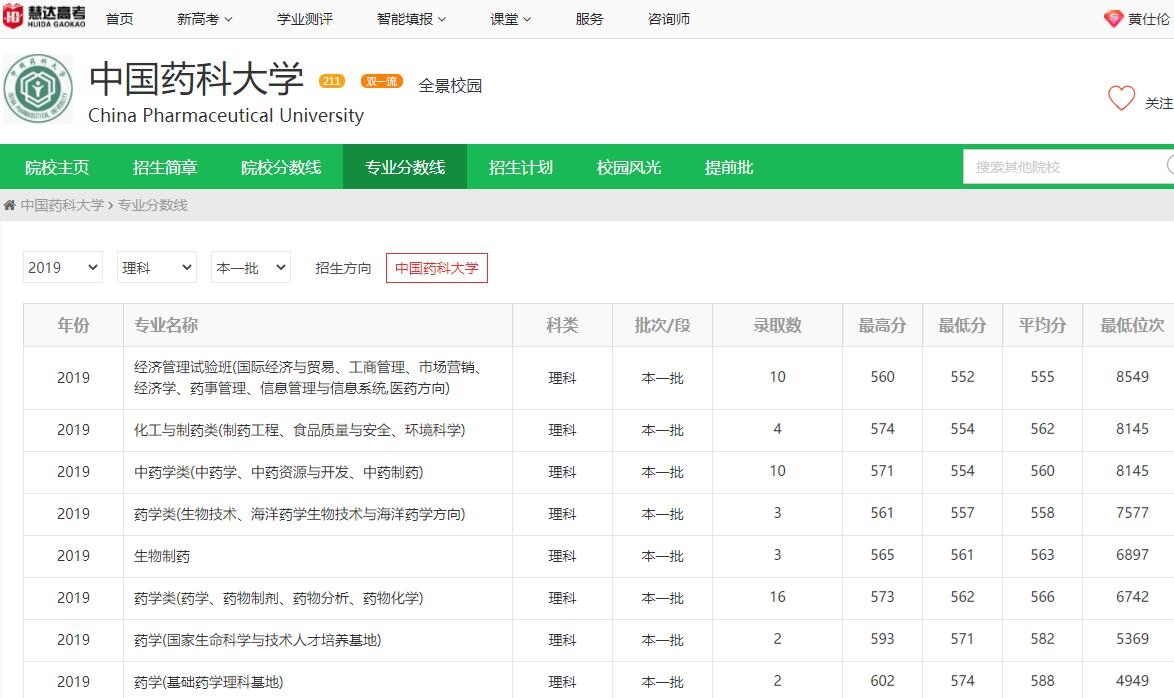Click the 最高分 column header
Screen dimensions: 1174x698
(x=882, y=325)
